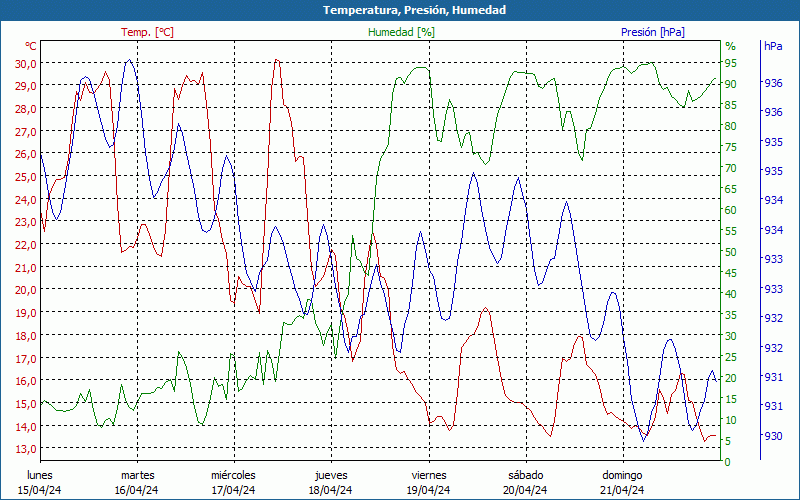
Task: Click the 'miércoles' day label
Action: pos(234,476)
